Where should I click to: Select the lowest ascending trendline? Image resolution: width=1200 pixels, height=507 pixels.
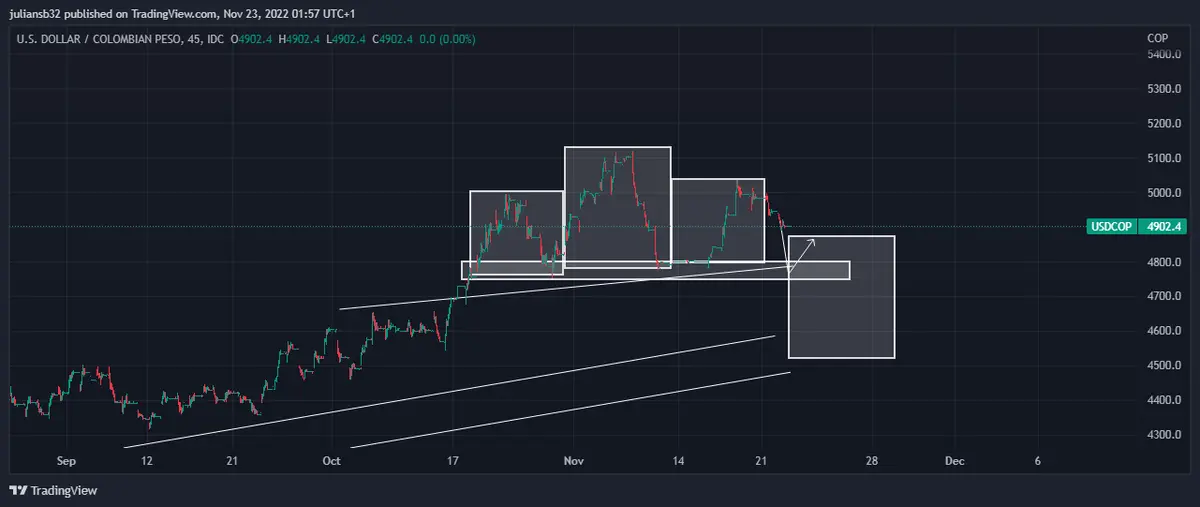[x=570, y=410]
